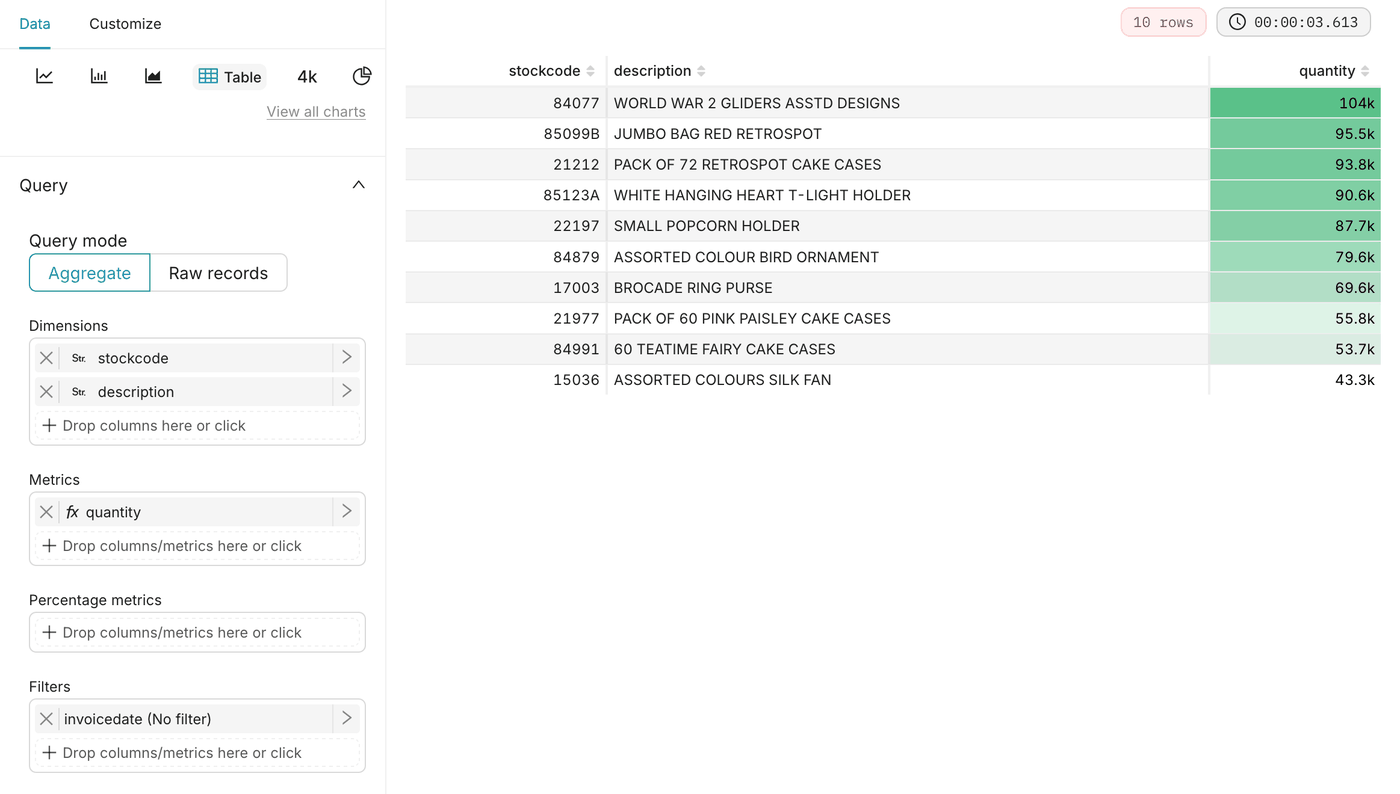Expand the quantity metric options
This screenshot has width=1400, height=794.
pos(347,512)
